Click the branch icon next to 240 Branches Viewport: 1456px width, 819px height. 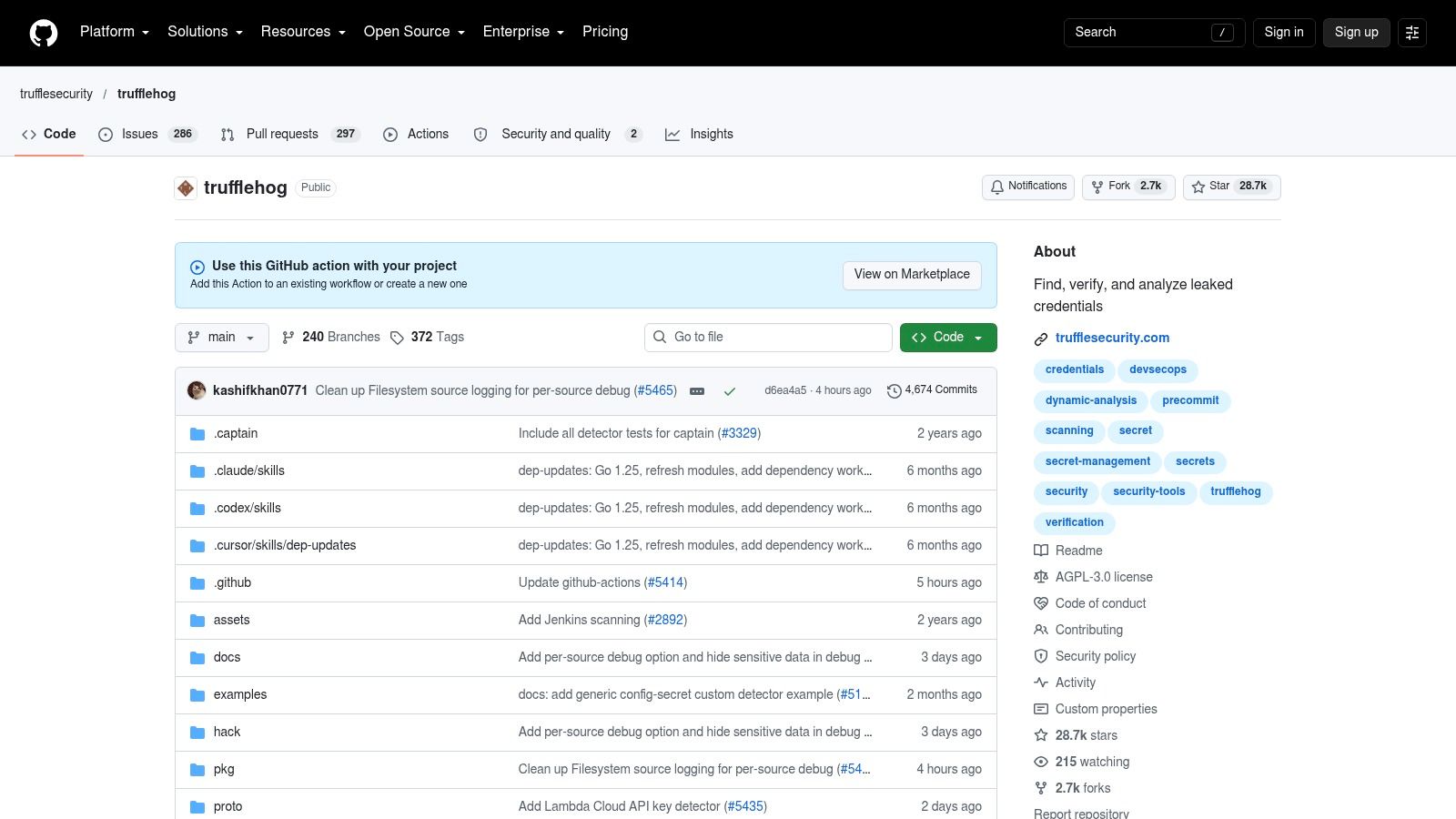pyautogui.click(x=288, y=338)
